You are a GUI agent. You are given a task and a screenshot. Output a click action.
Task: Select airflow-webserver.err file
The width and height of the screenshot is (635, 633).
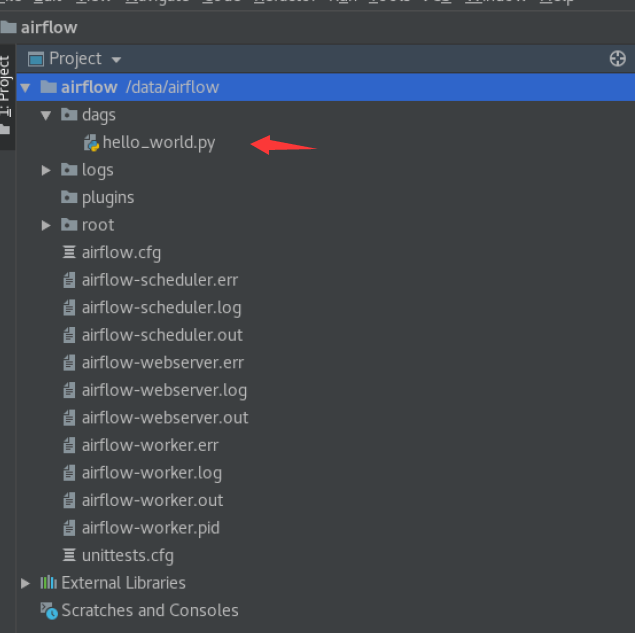coord(162,363)
